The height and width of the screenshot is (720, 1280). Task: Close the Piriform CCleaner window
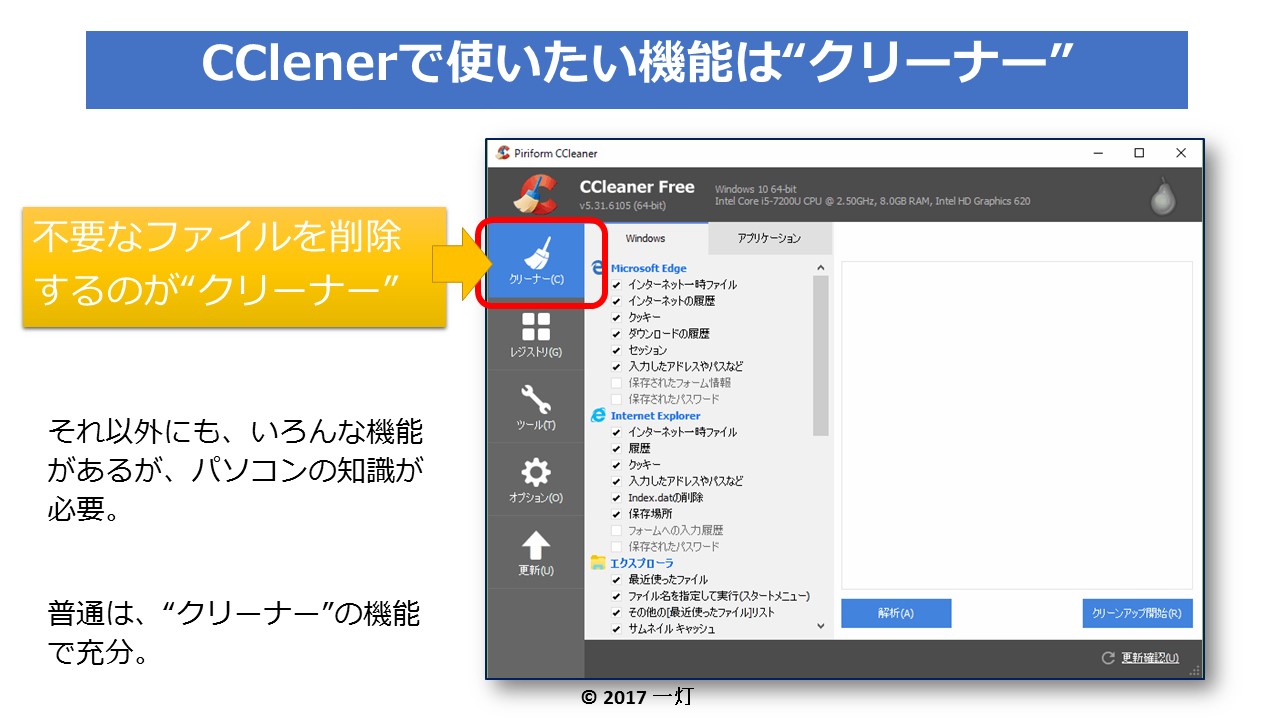coord(1181,153)
